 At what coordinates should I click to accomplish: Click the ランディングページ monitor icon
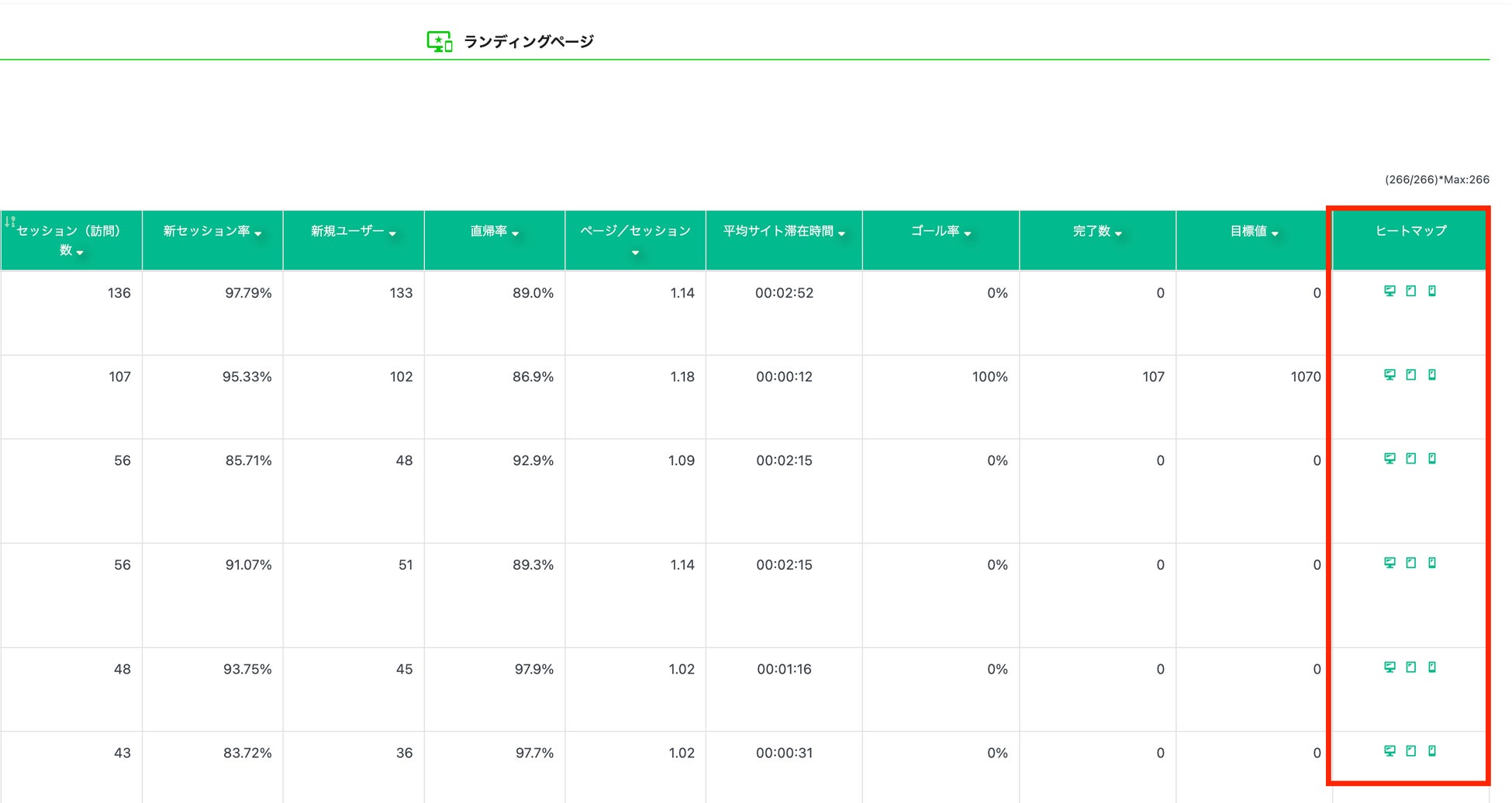pyautogui.click(x=439, y=42)
